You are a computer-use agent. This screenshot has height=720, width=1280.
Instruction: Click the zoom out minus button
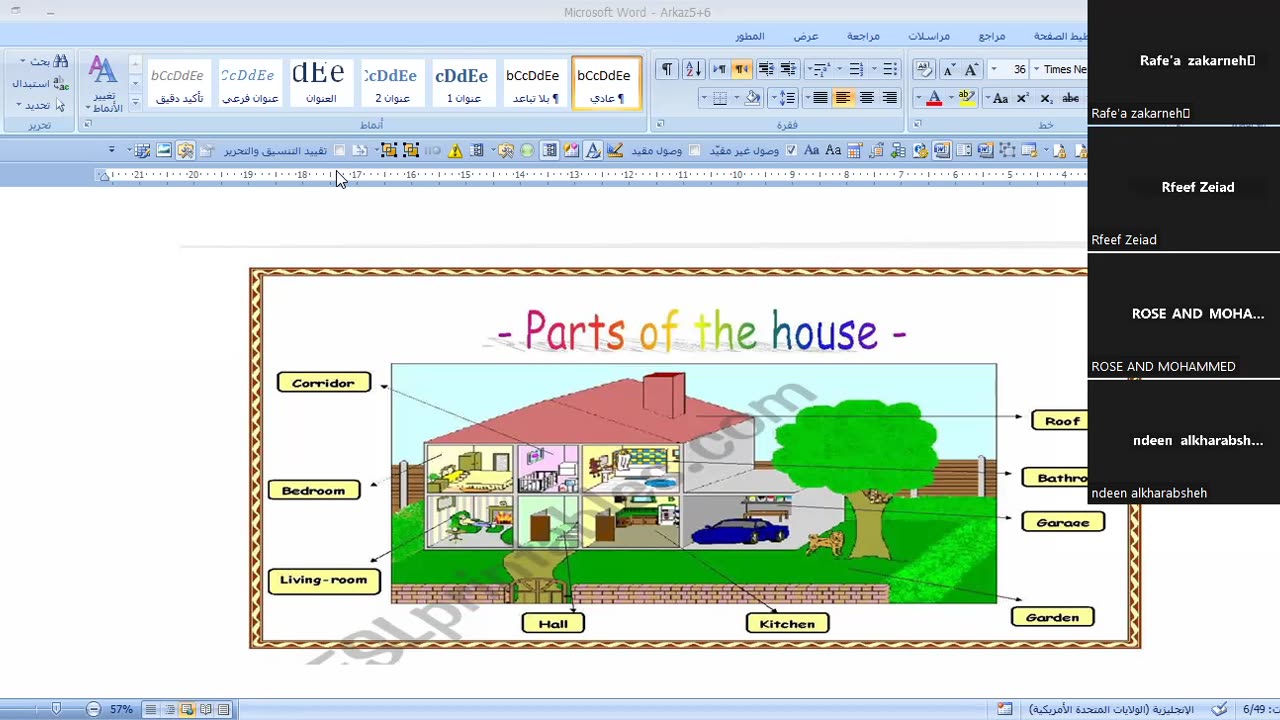click(x=93, y=709)
